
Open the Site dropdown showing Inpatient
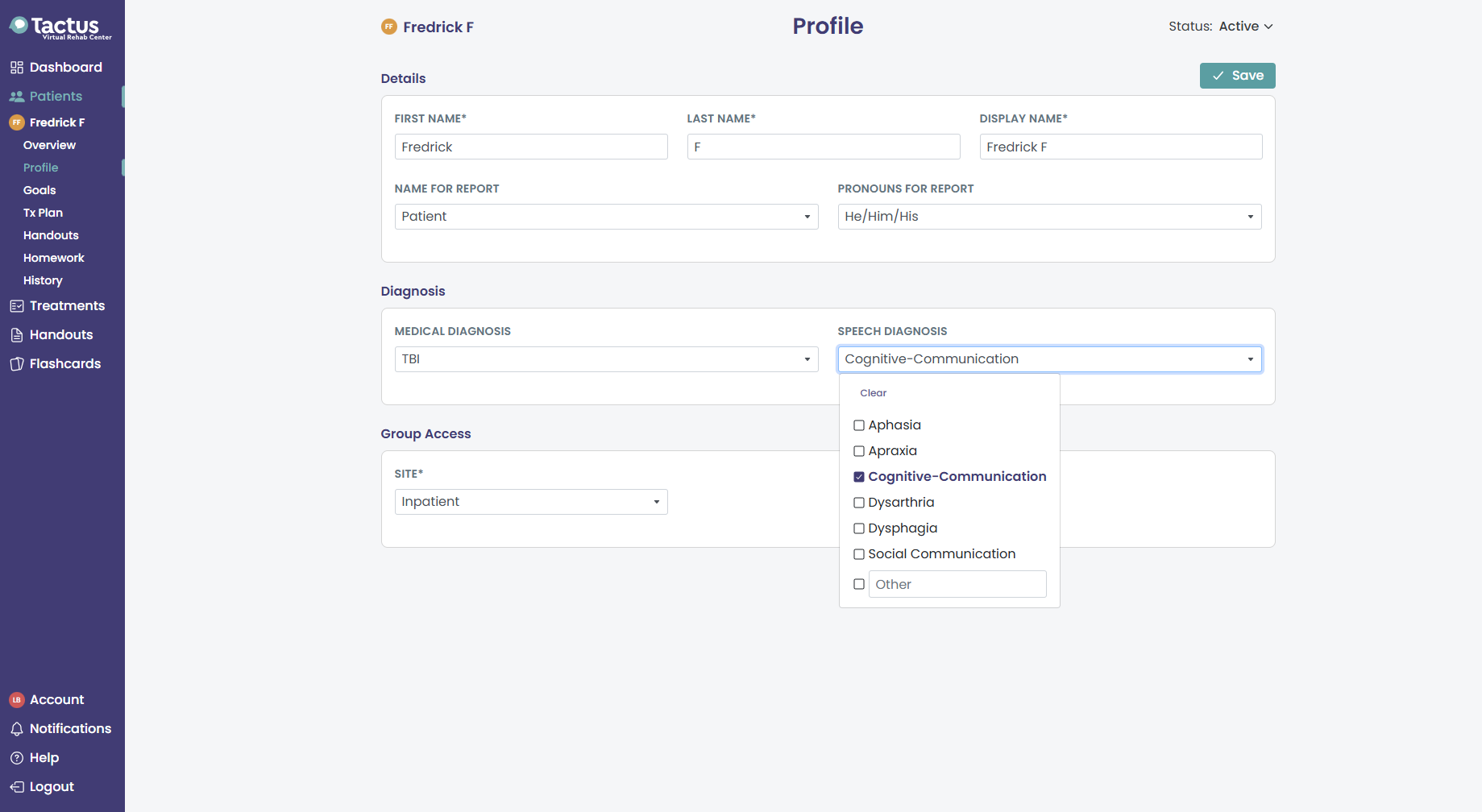click(x=531, y=502)
